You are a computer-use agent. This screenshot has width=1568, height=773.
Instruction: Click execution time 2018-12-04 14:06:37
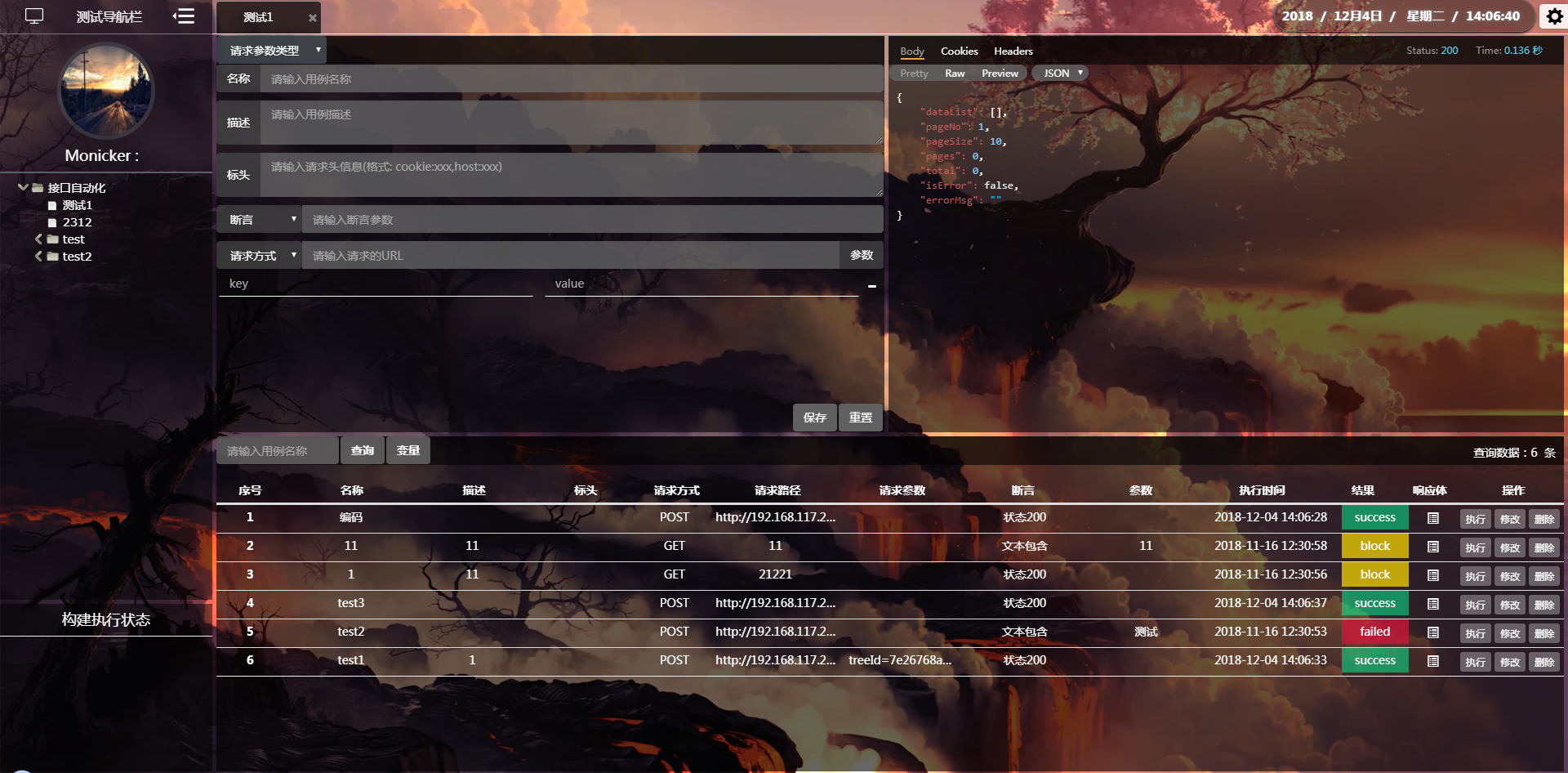(1271, 603)
